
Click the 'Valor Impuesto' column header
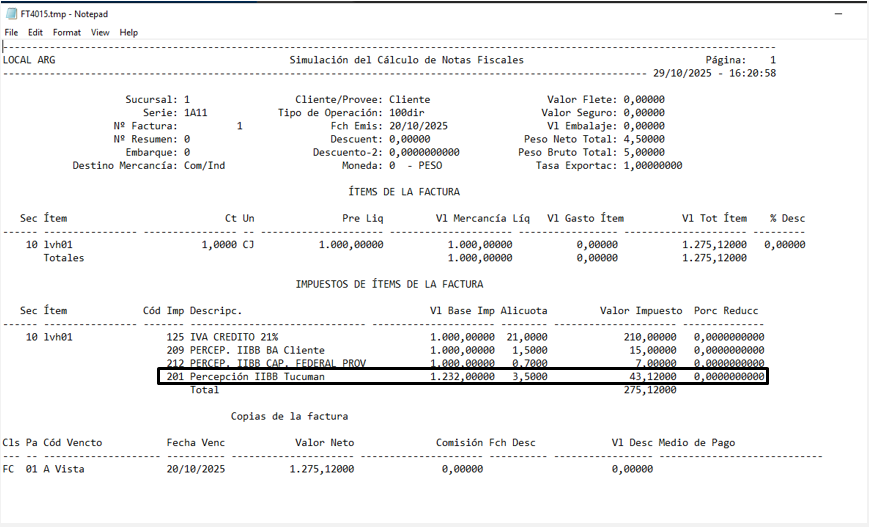[x=641, y=311]
